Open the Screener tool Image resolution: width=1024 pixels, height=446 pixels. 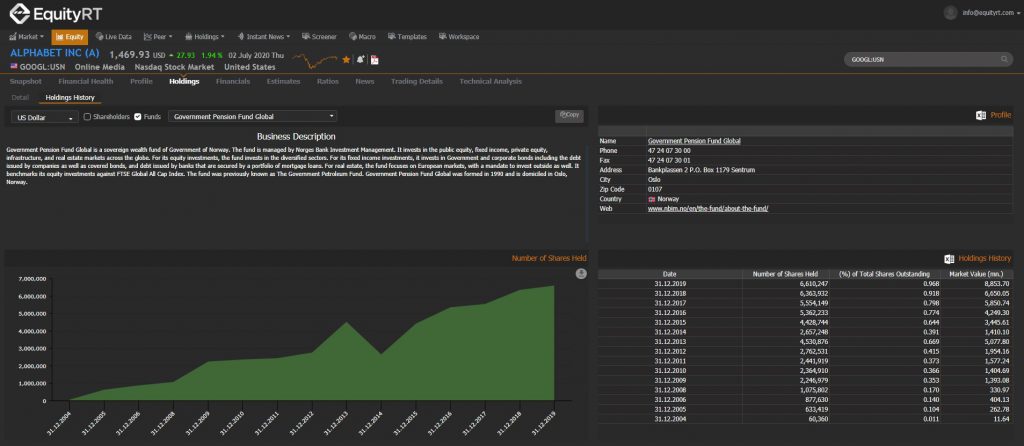[319, 37]
